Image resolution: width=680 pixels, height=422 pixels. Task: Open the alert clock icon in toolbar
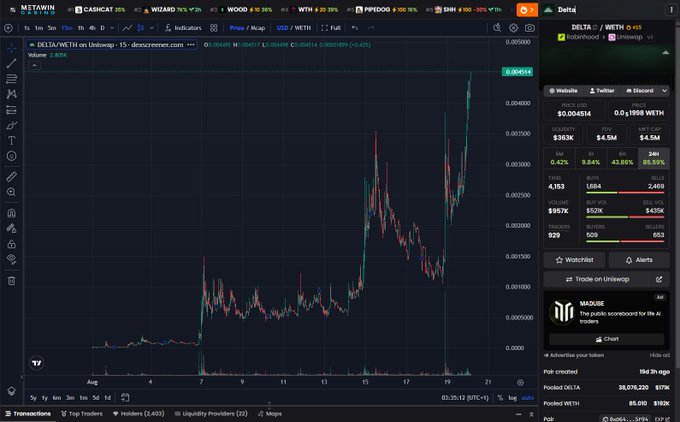497,28
